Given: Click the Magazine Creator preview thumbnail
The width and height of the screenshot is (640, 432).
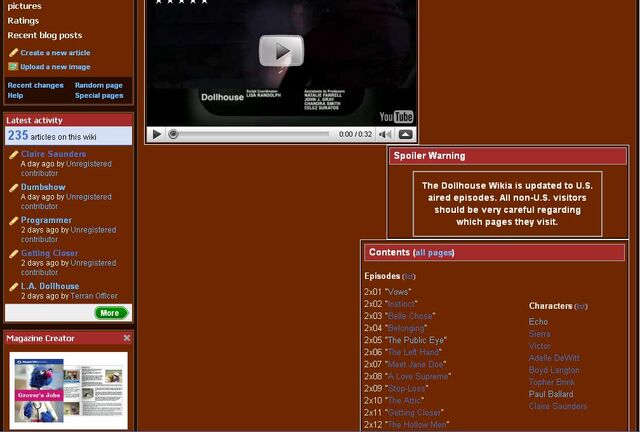Looking at the screenshot, I should (x=69, y=390).
